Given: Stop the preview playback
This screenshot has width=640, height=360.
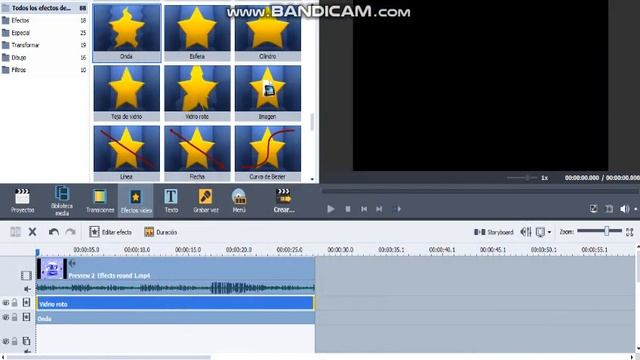Looking at the screenshot, I should [348, 209].
